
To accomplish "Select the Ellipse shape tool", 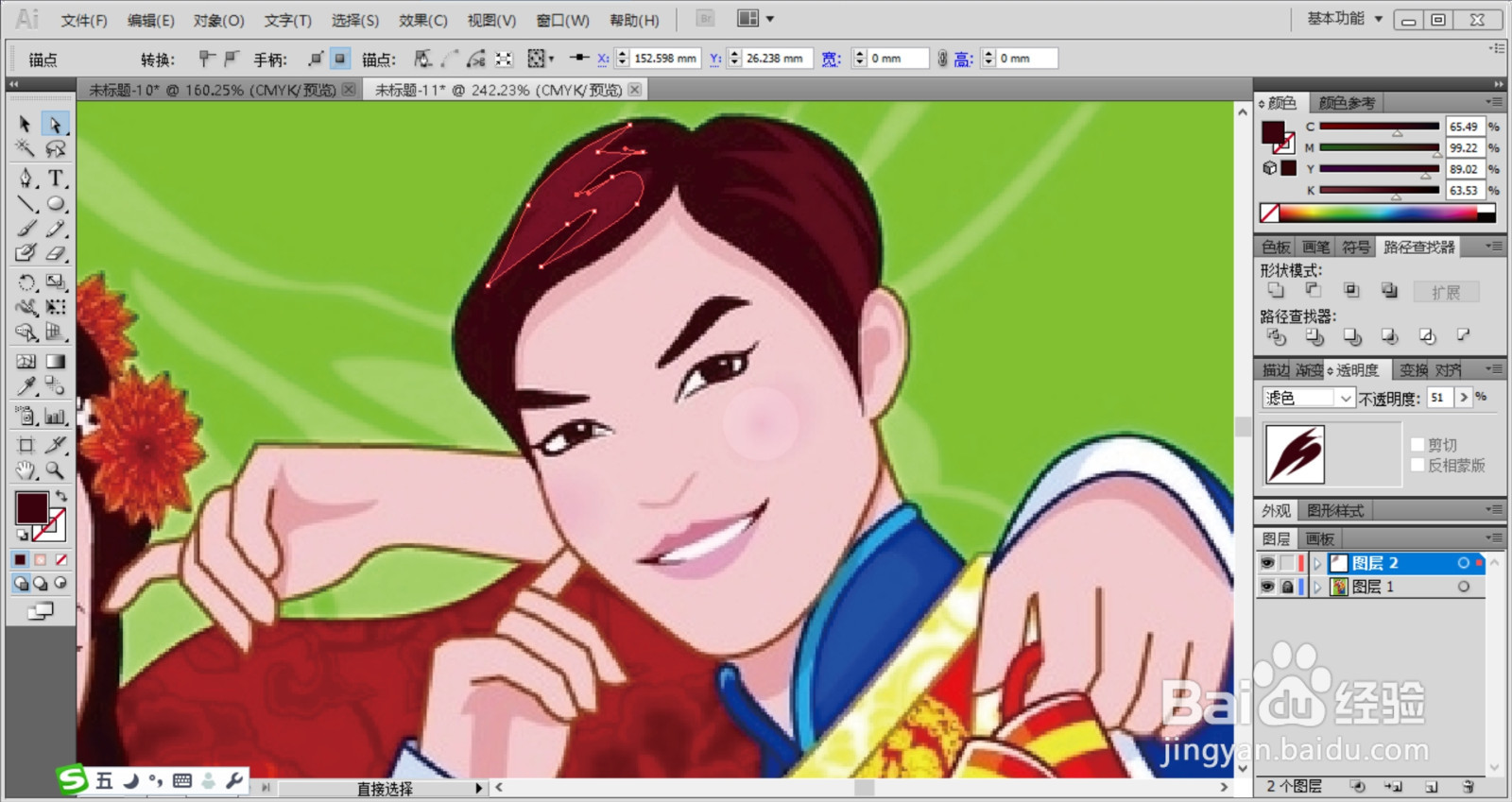I will (x=56, y=203).
